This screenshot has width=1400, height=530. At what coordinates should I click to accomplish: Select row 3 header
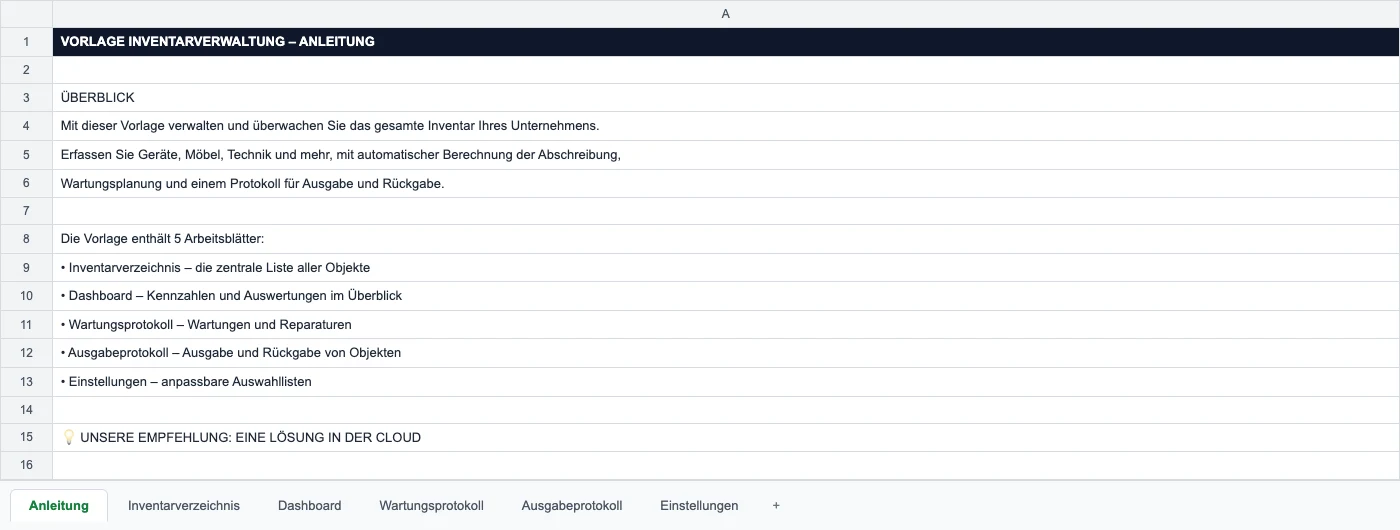pyautogui.click(x=26, y=98)
